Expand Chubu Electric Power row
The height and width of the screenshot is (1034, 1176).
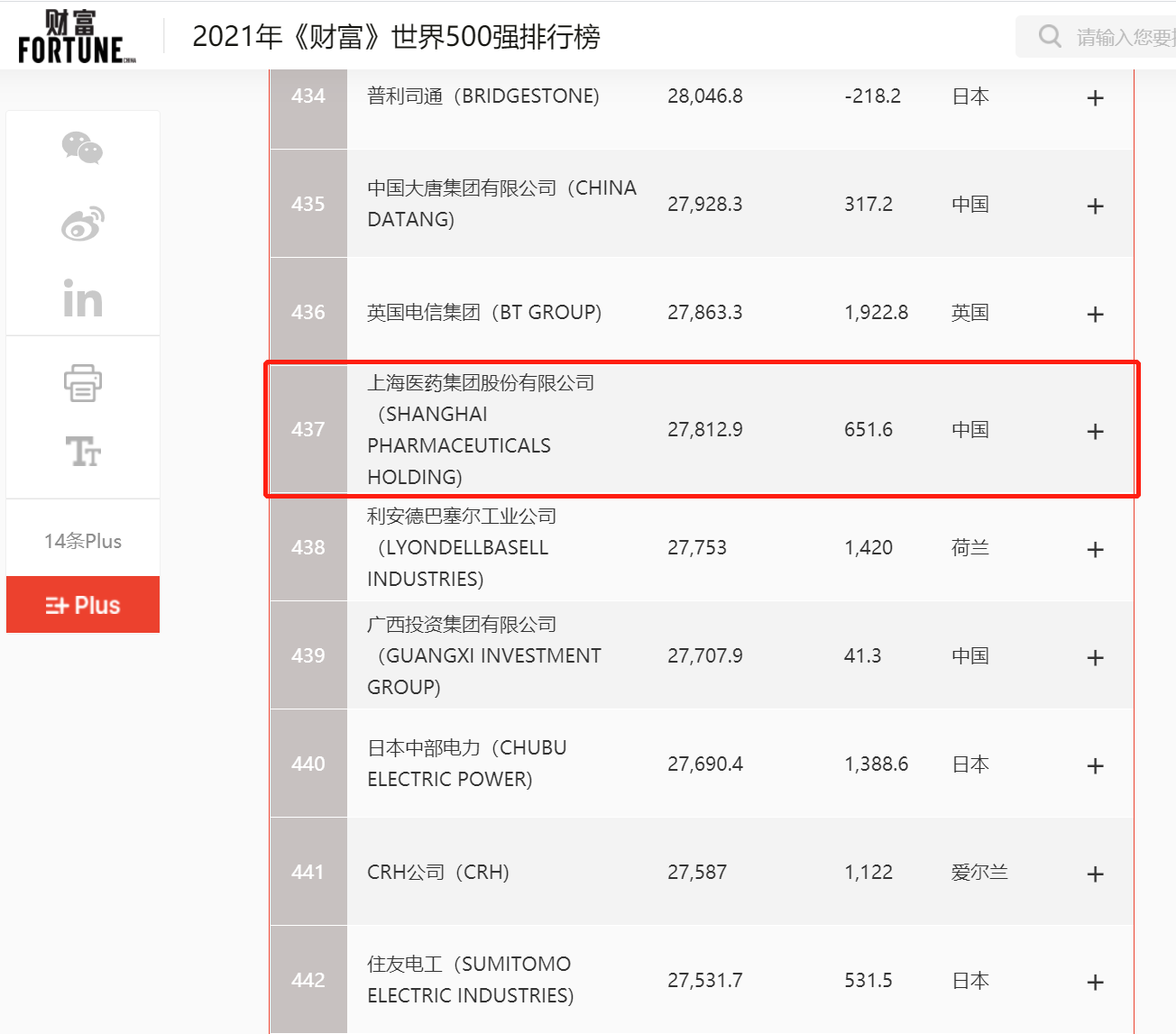tap(1095, 765)
